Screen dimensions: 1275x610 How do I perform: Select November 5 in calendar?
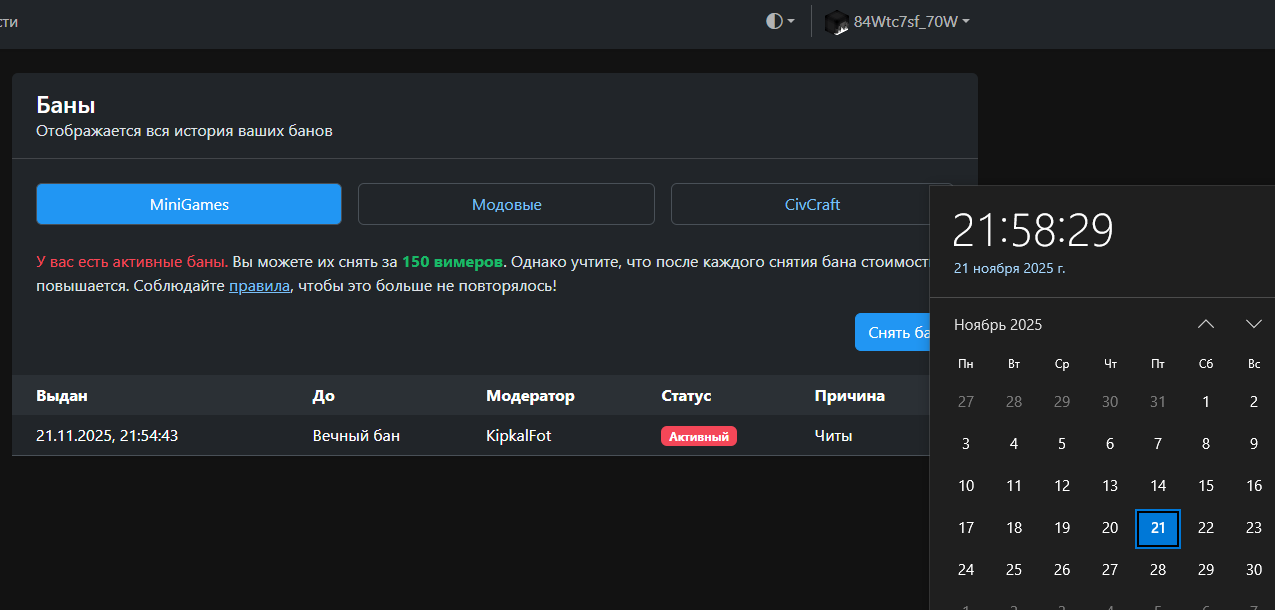[1062, 444]
